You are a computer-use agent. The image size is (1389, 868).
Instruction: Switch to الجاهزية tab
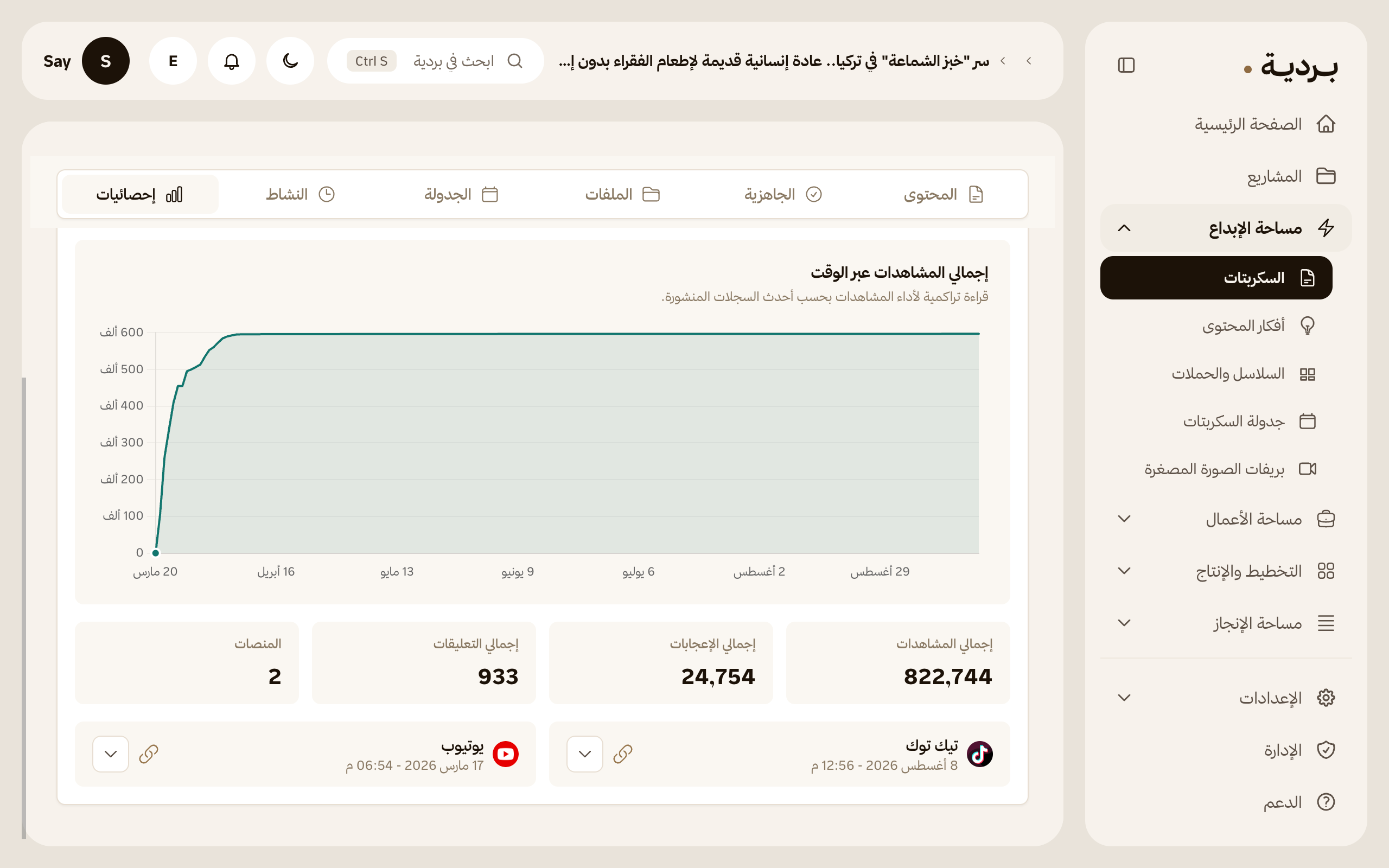(783, 195)
